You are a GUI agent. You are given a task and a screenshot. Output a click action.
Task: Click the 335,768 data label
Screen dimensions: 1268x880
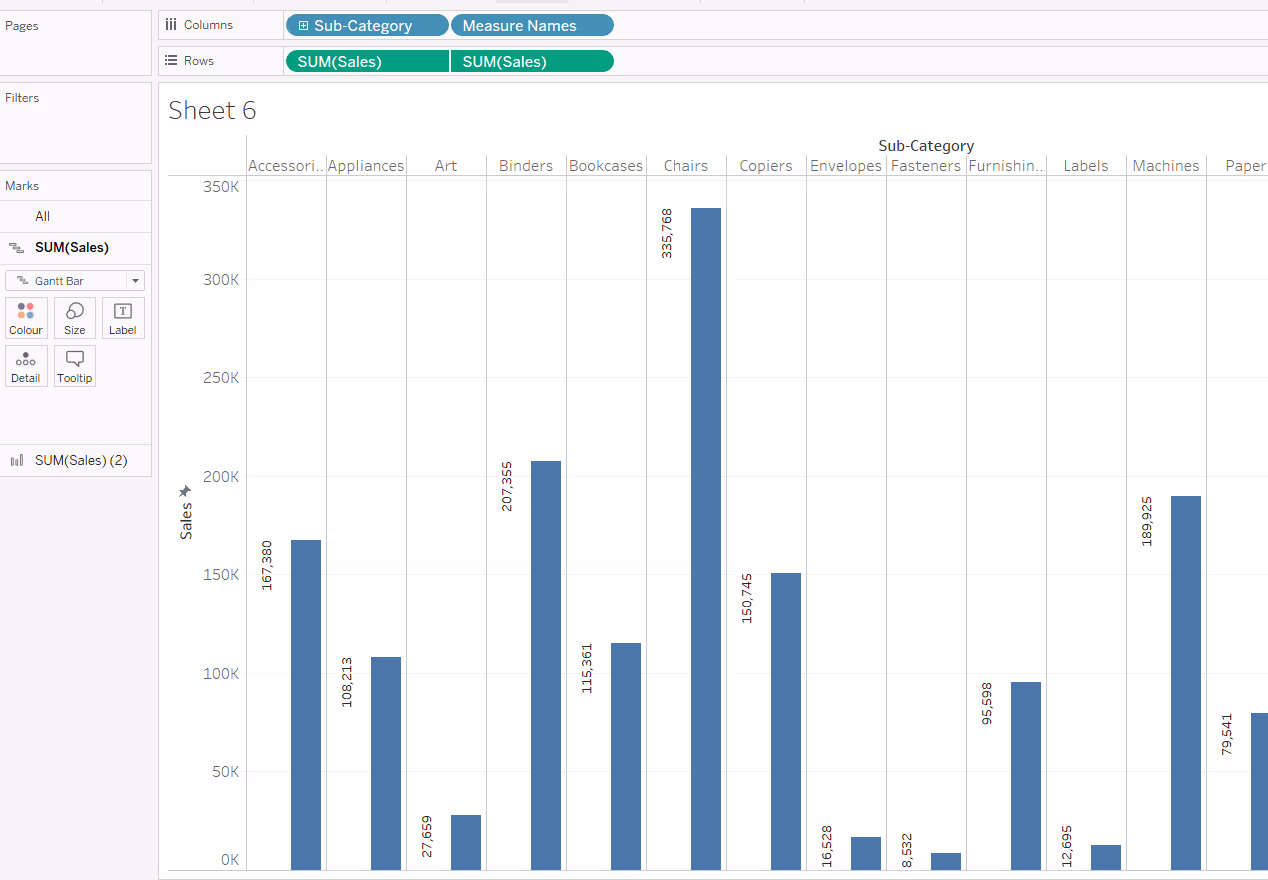point(667,233)
